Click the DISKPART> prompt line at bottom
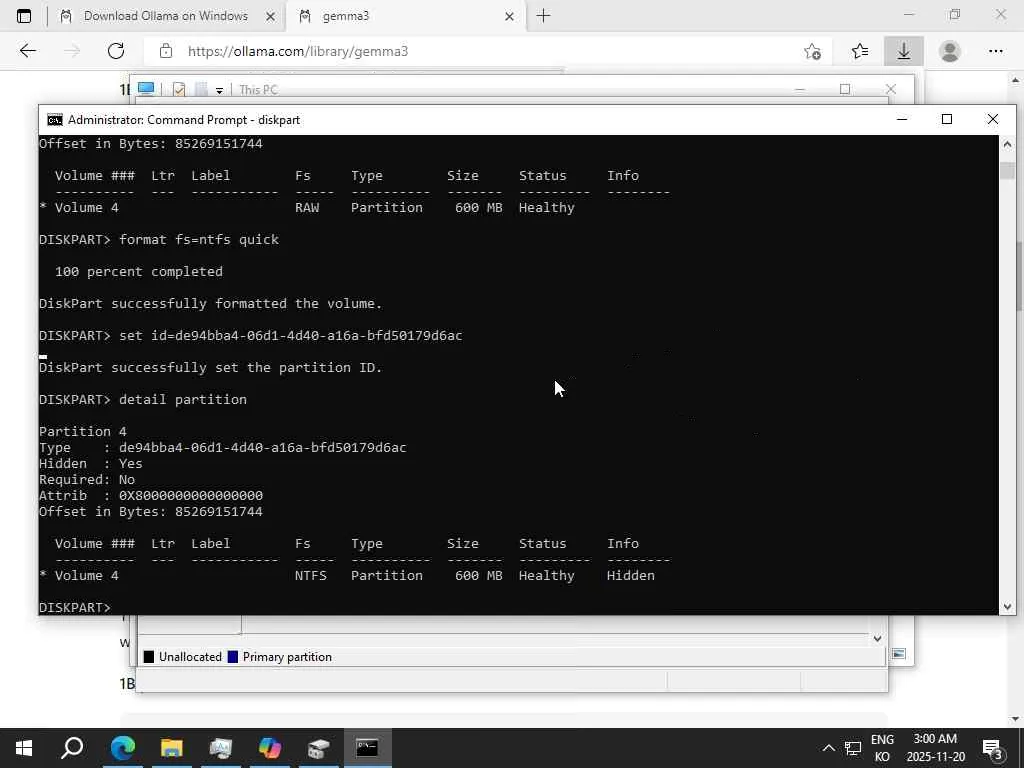 click(75, 607)
